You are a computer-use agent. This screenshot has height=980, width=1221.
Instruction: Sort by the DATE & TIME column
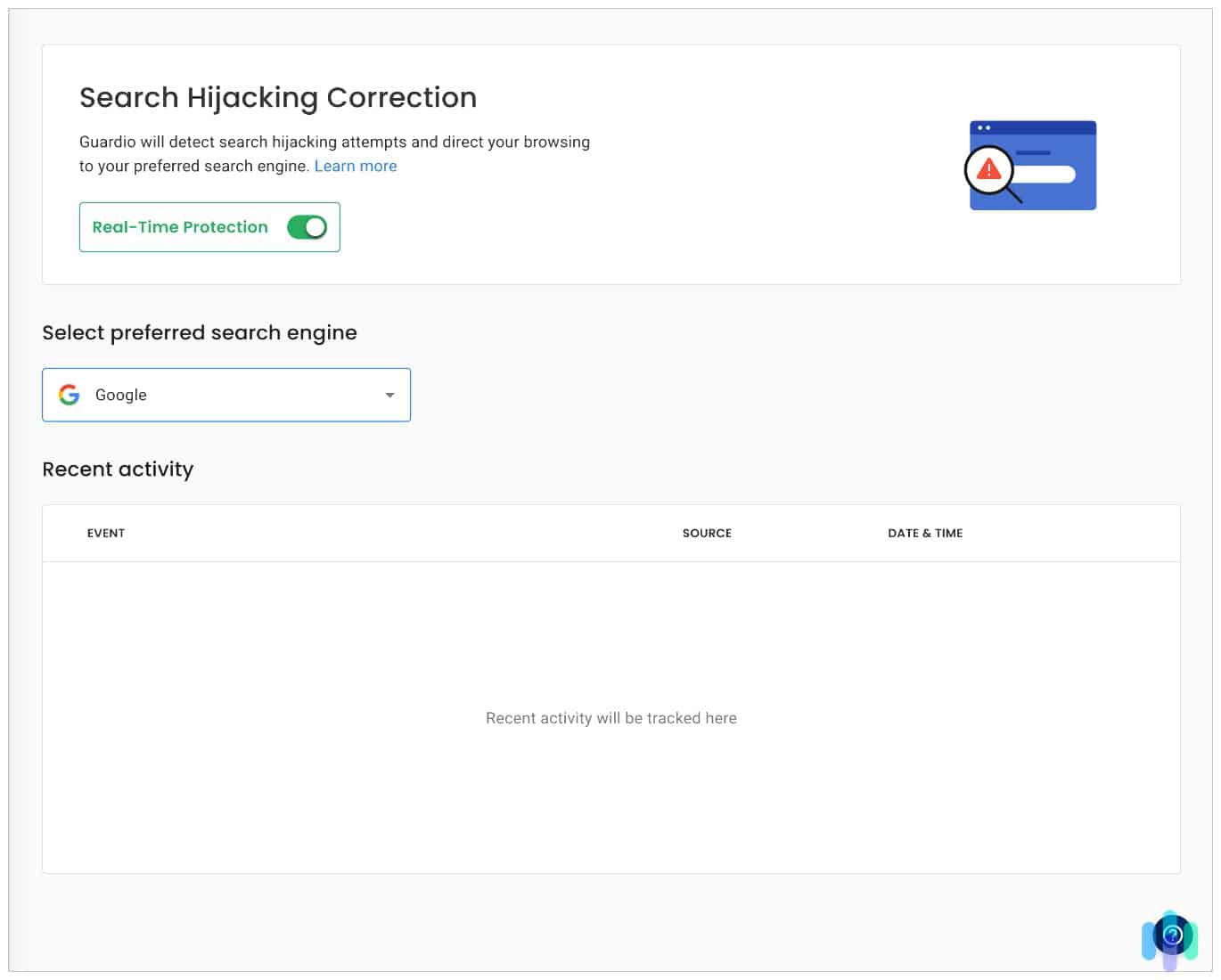click(x=925, y=533)
